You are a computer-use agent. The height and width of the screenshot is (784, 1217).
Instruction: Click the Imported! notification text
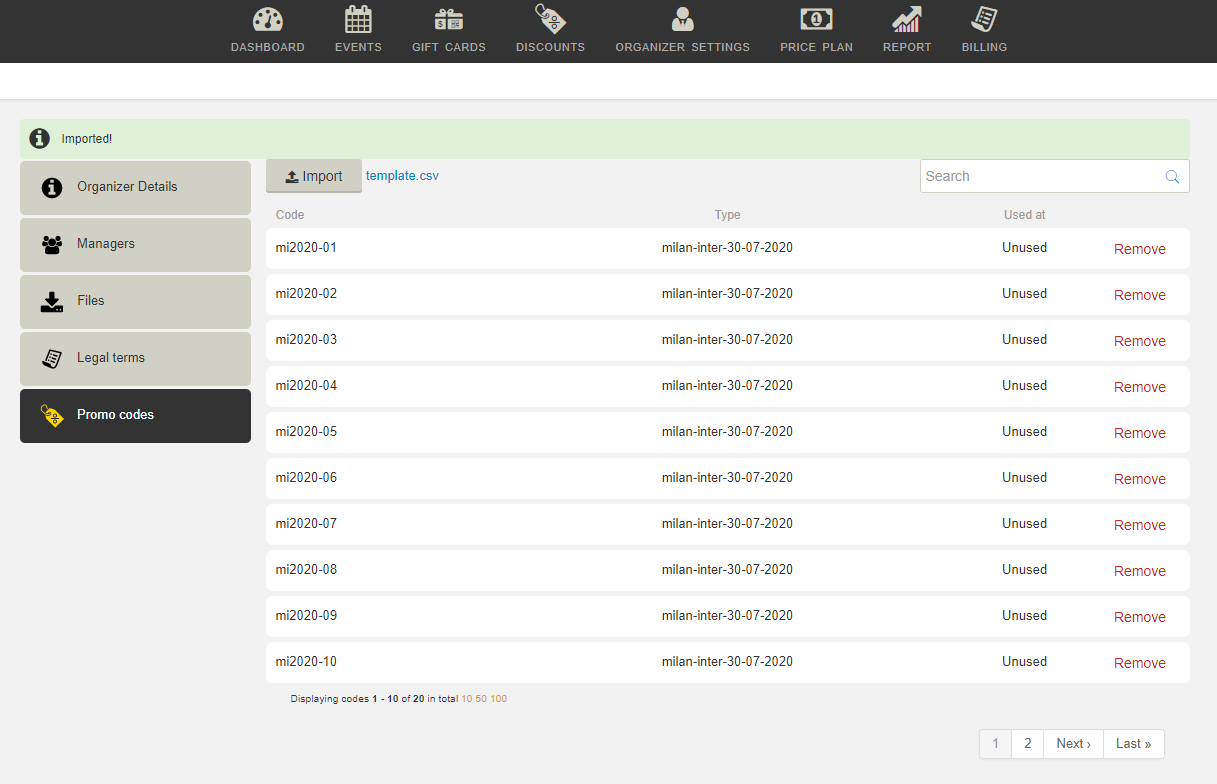87,139
